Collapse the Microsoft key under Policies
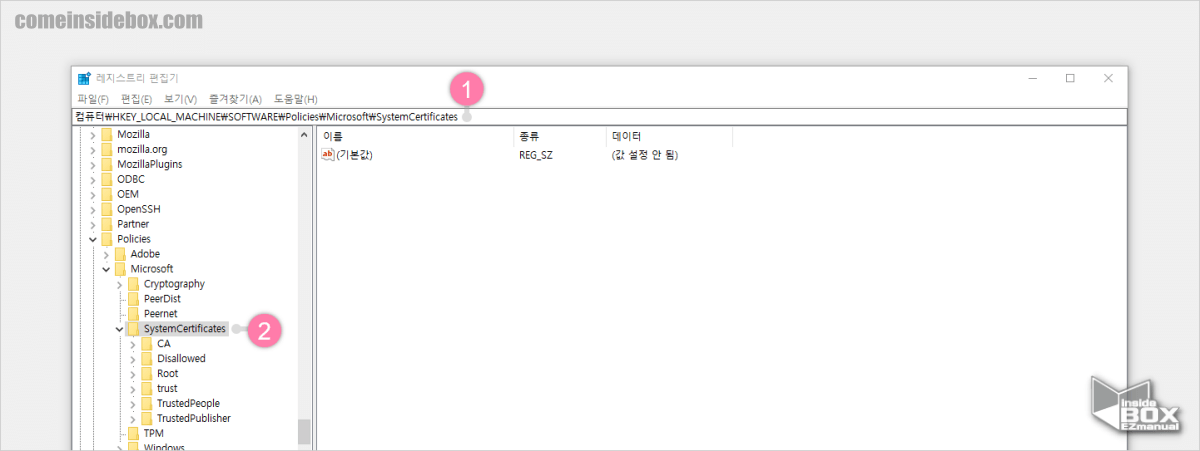Screen dimensions: 1200x451 tap(106, 269)
